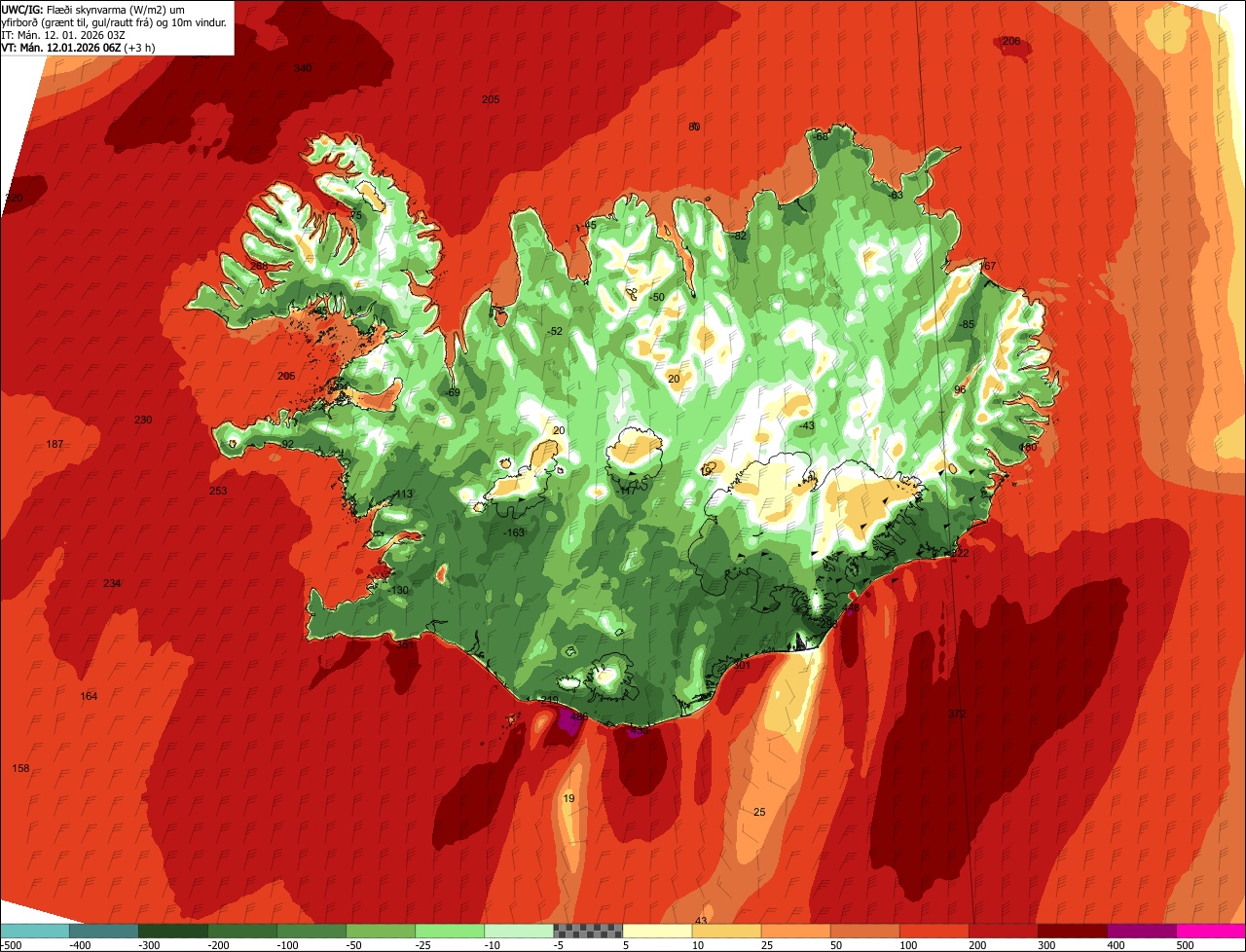Click the legend label -10
This screenshot has height=952, width=1246.
495,944
